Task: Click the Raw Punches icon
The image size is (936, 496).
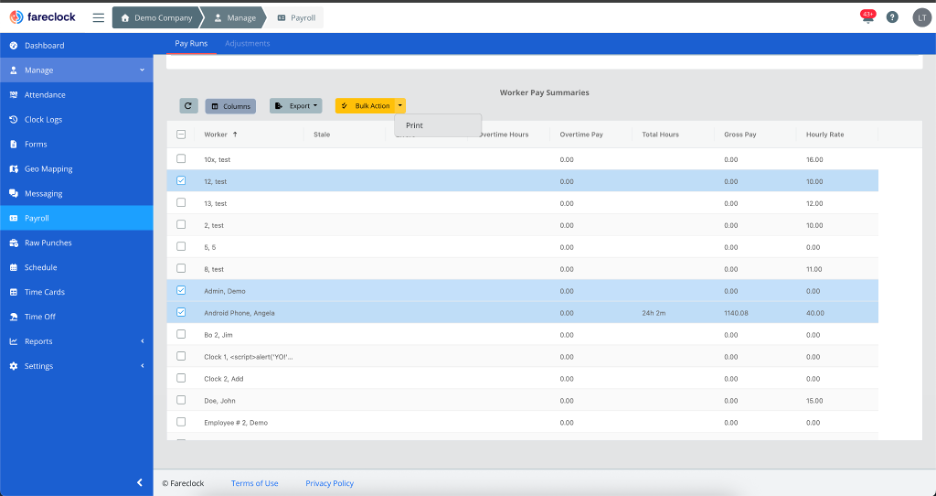Action: point(13,243)
